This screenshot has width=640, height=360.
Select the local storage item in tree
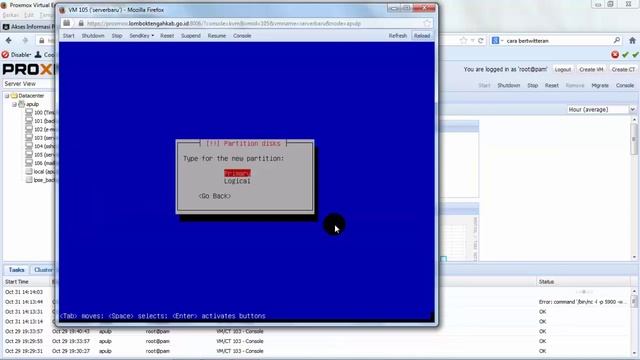click(40, 172)
